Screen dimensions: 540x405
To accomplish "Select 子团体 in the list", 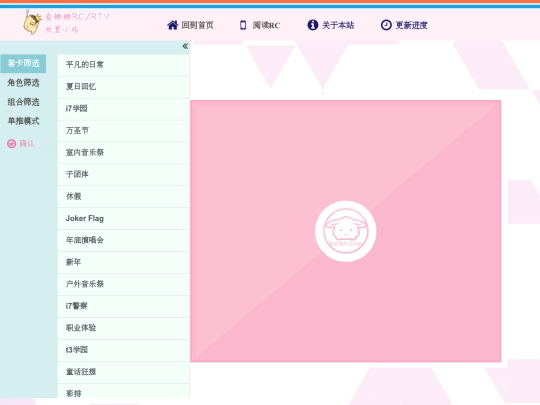I will pyautogui.click(x=123, y=175).
